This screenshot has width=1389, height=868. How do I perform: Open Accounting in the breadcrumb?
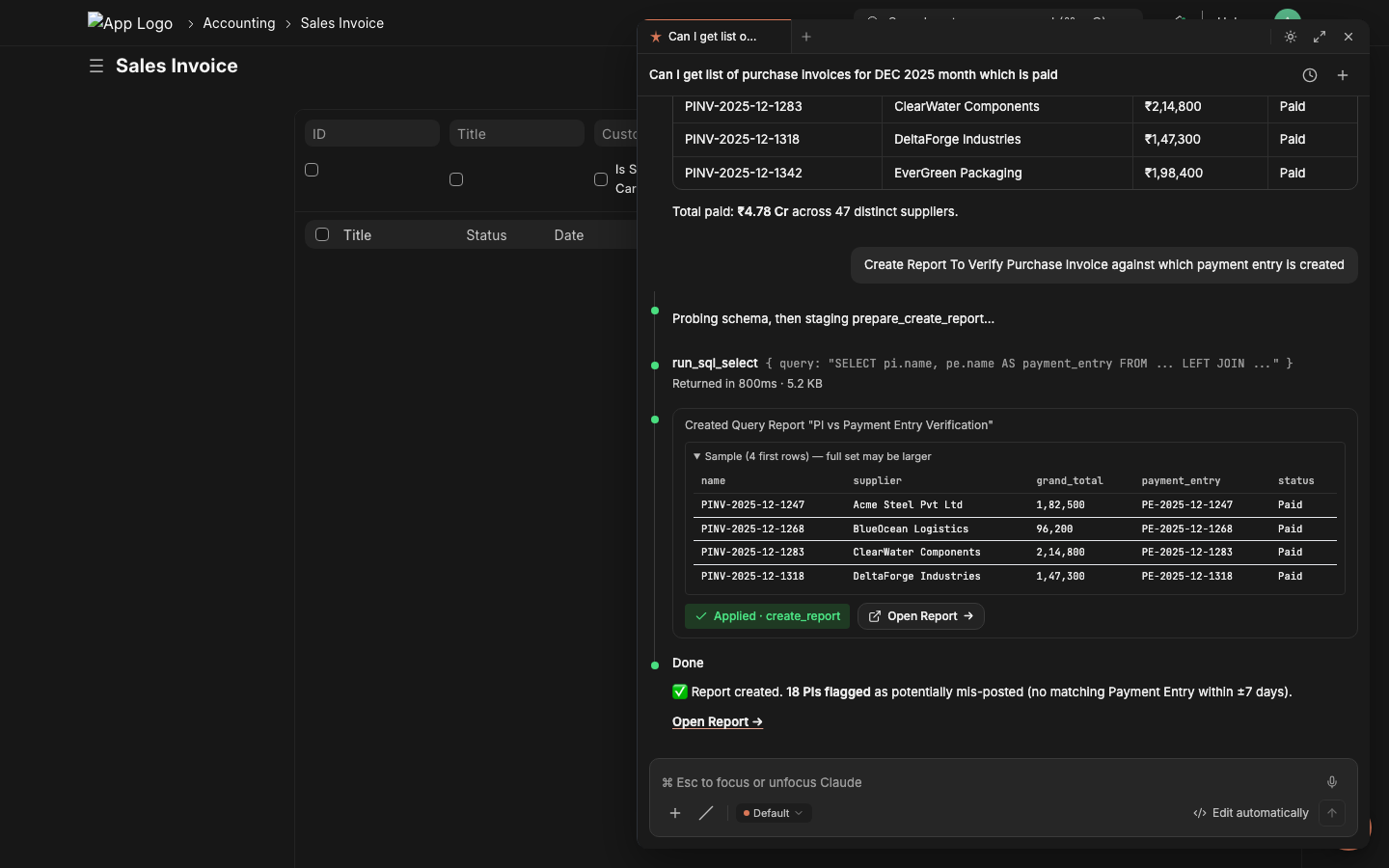tap(239, 23)
